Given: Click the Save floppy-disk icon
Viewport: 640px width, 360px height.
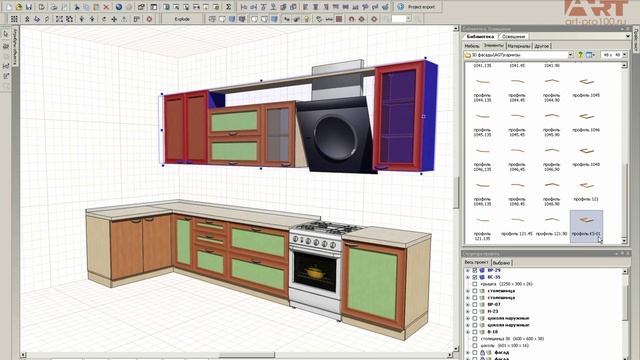Looking at the screenshot, I should click(x=29, y=7).
